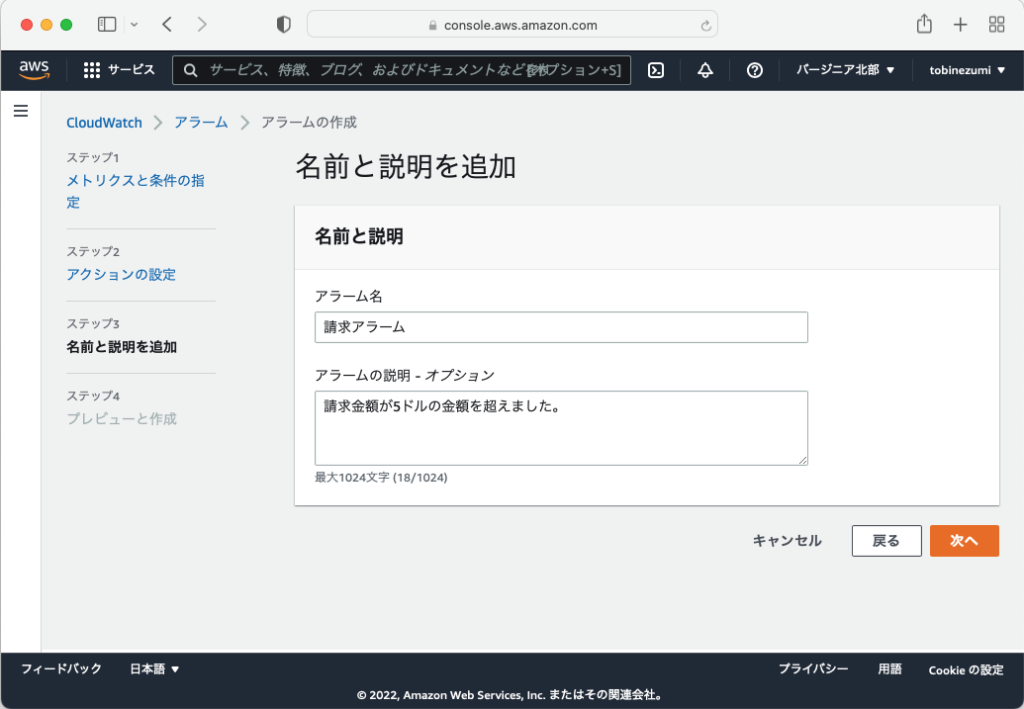Click the 戻る button

pos(886,541)
